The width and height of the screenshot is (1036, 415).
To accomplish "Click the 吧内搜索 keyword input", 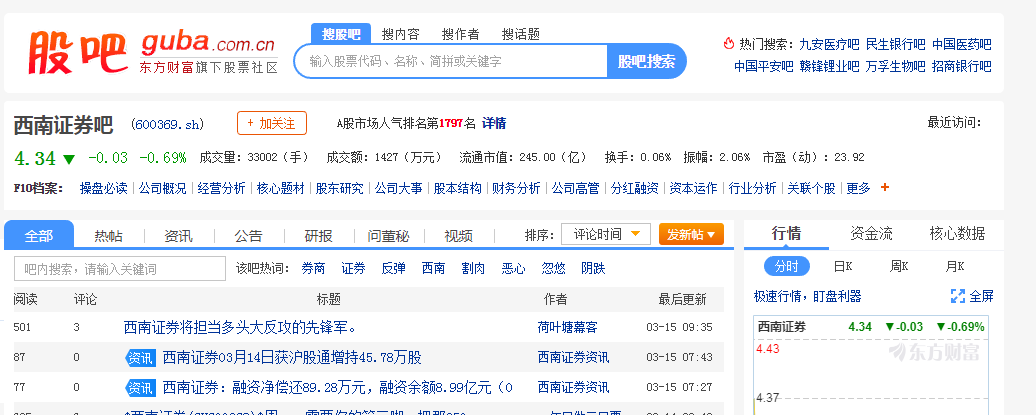I will coord(120,269).
